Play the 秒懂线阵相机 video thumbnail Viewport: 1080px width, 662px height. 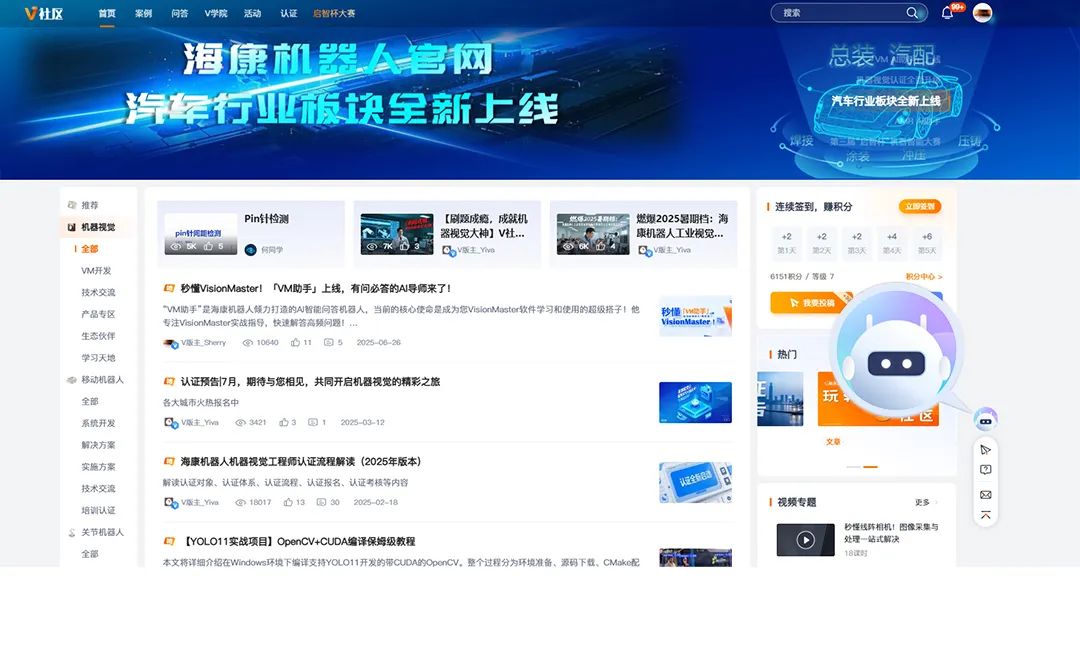805,540
